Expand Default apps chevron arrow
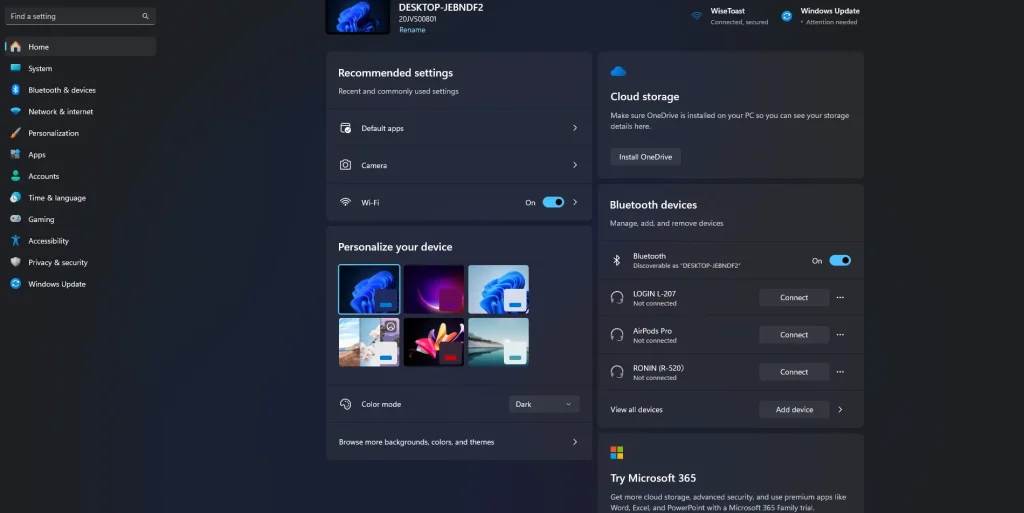 click(575, 128)
